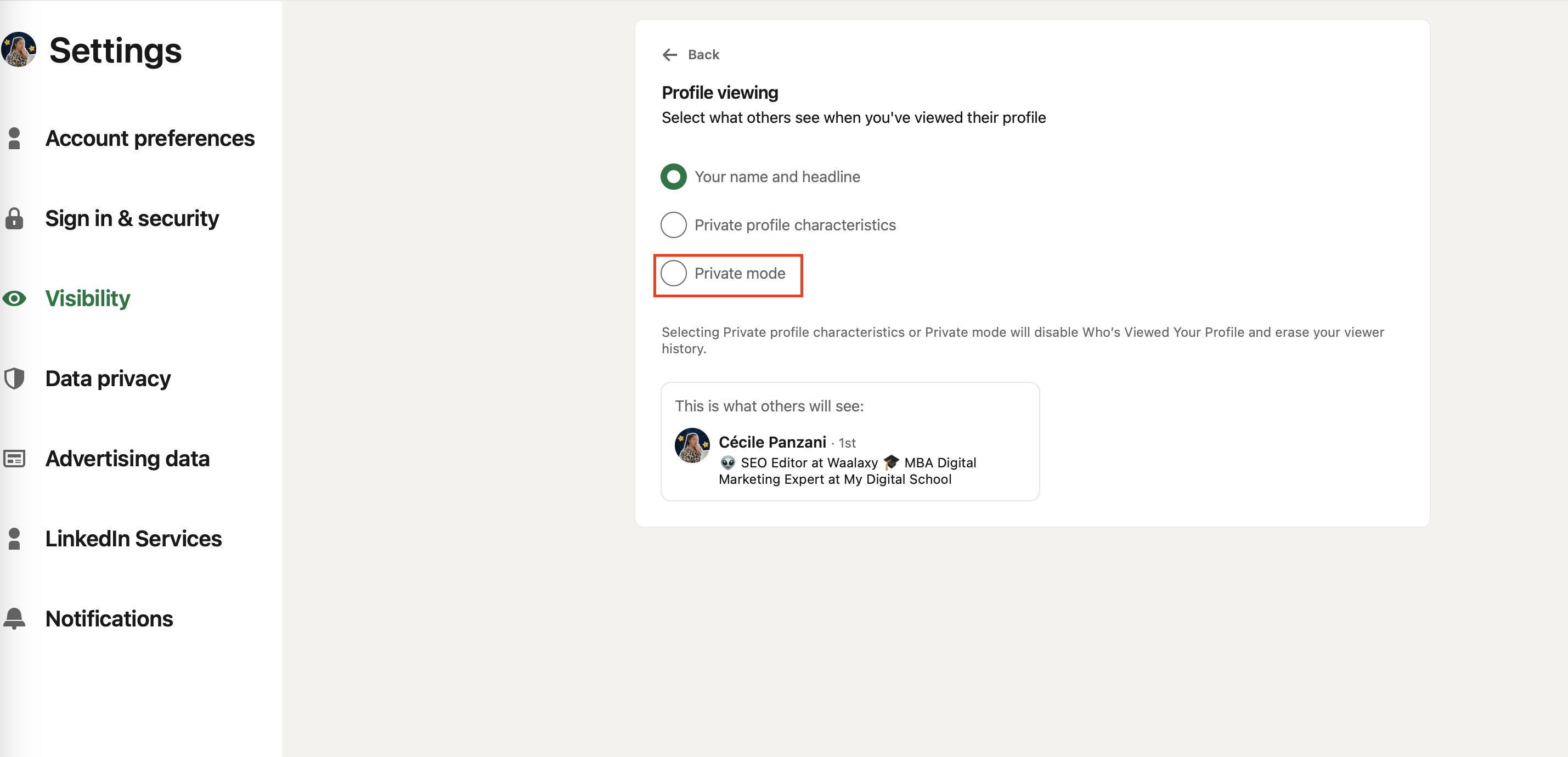This screenshot has height=757, width=1568.
Task: Open the Account preferences section
Action: click(x=150, y=137)
